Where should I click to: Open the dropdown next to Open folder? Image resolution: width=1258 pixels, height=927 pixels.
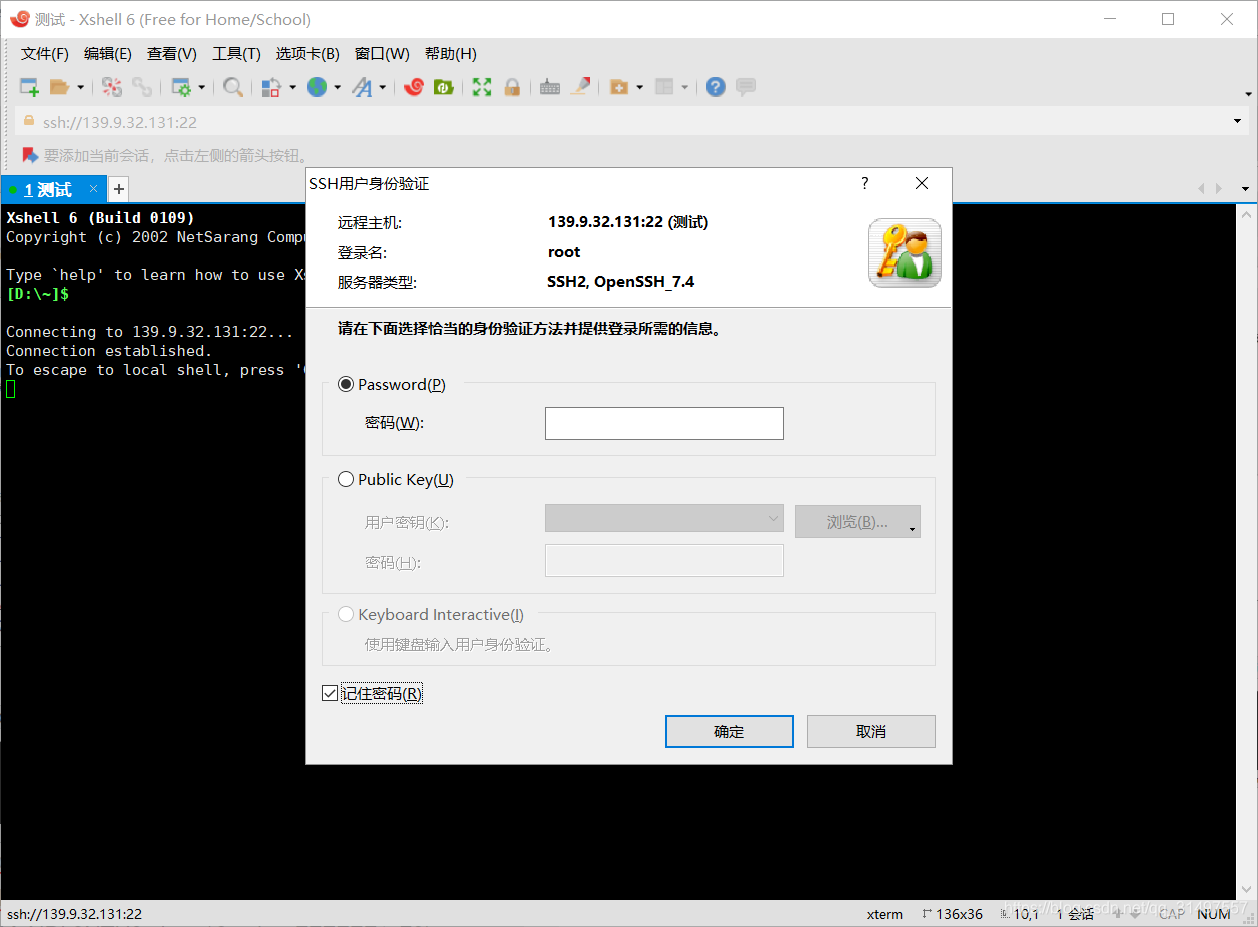click(x=80, y=87)
